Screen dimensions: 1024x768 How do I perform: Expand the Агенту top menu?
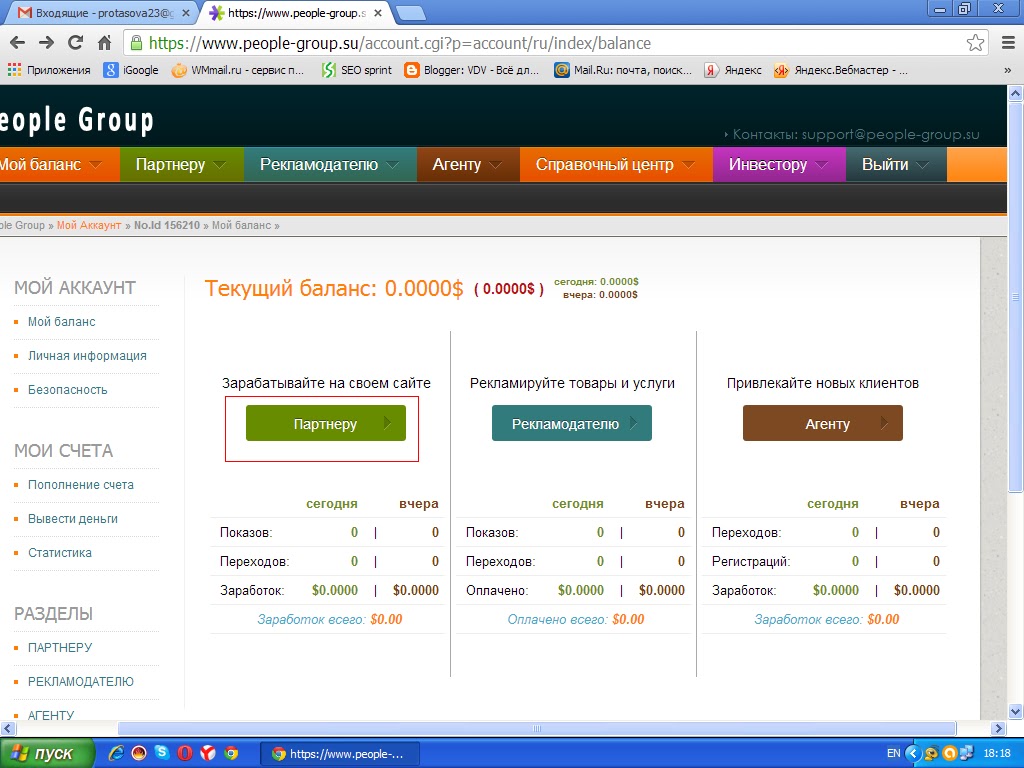click(468, 165)
